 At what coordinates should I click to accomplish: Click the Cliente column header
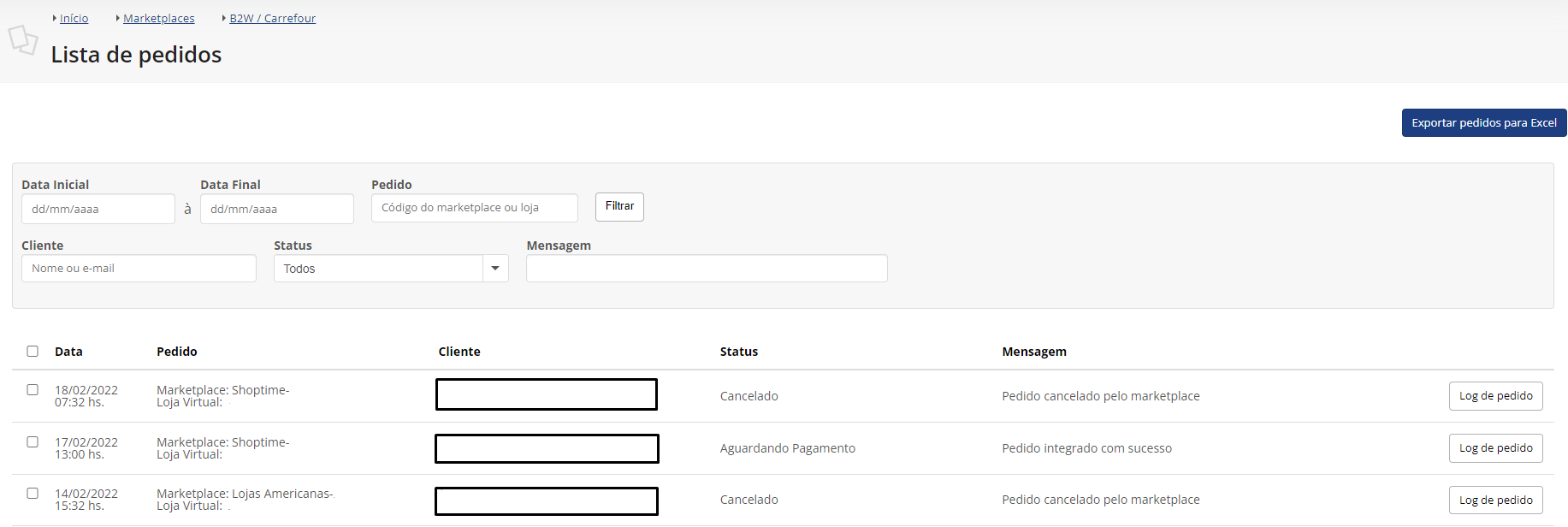coord(459,352)
